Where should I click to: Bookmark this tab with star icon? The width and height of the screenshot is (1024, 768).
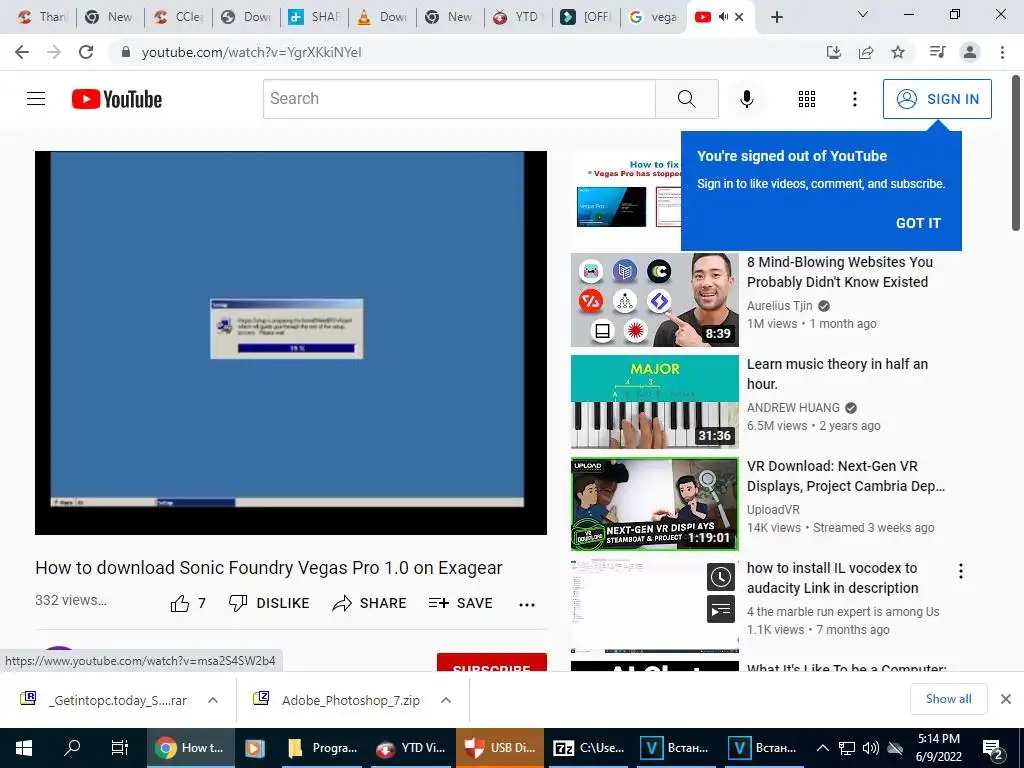(x=898, y=52)
